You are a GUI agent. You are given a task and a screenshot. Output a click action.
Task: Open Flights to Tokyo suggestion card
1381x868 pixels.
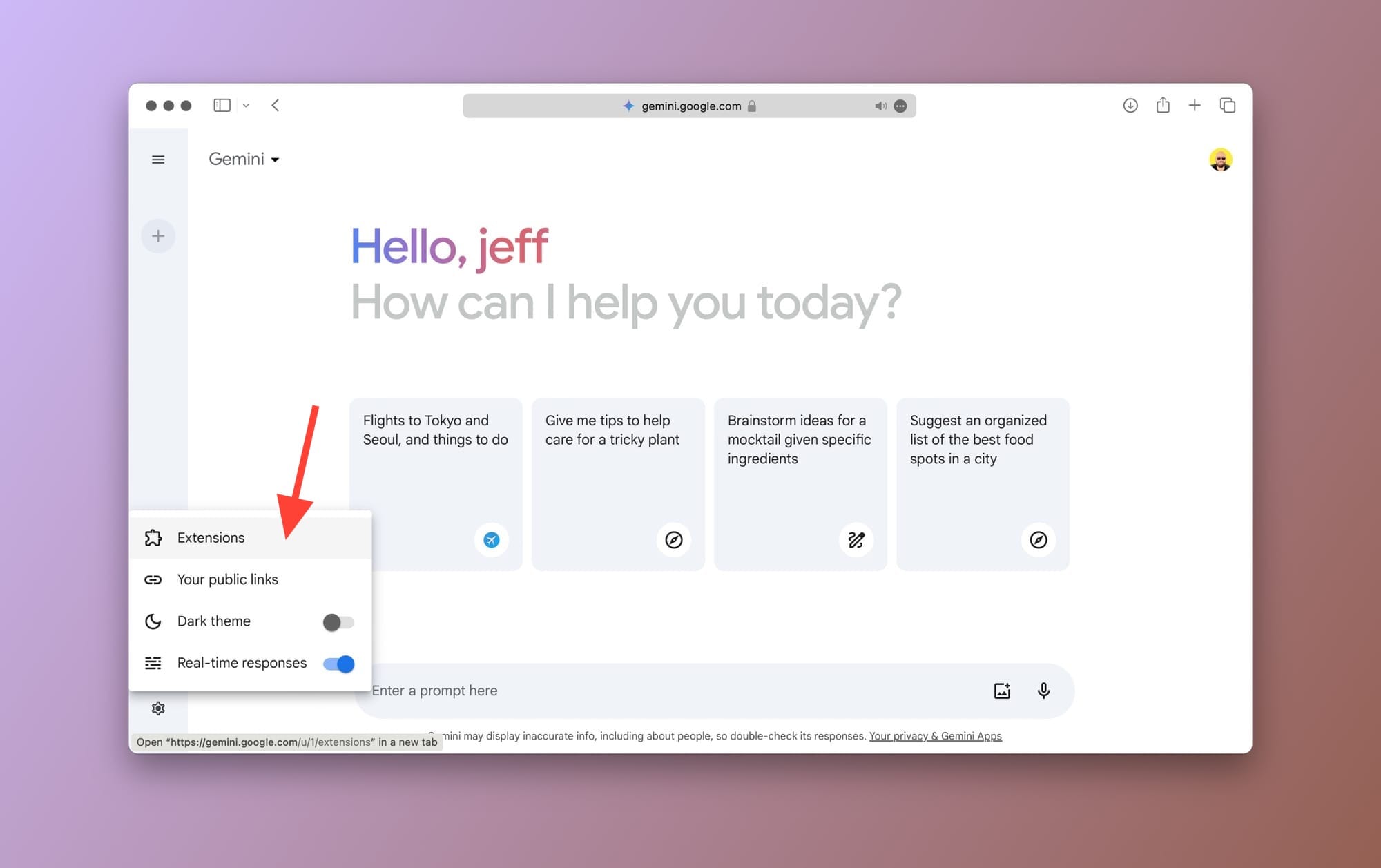point(436,484)
